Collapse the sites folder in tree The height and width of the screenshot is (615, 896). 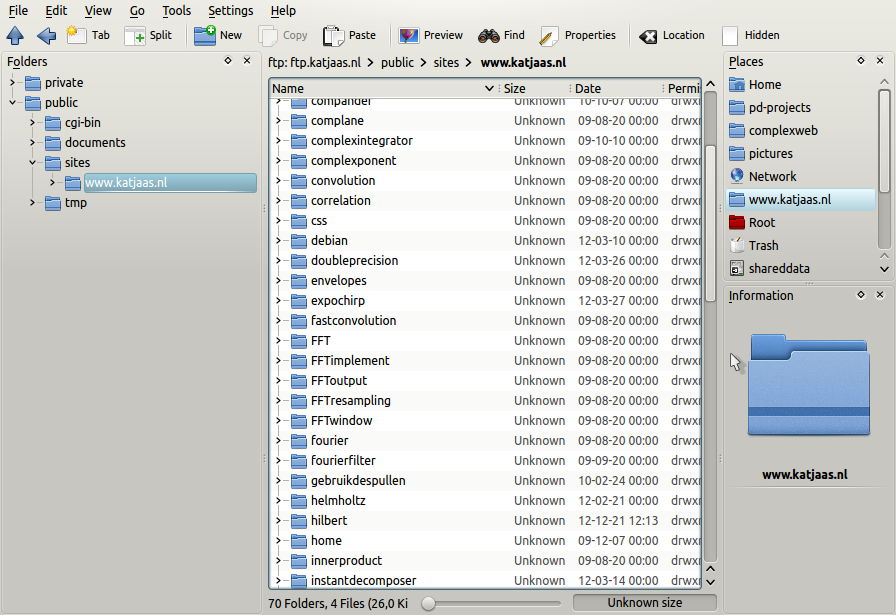33,163
